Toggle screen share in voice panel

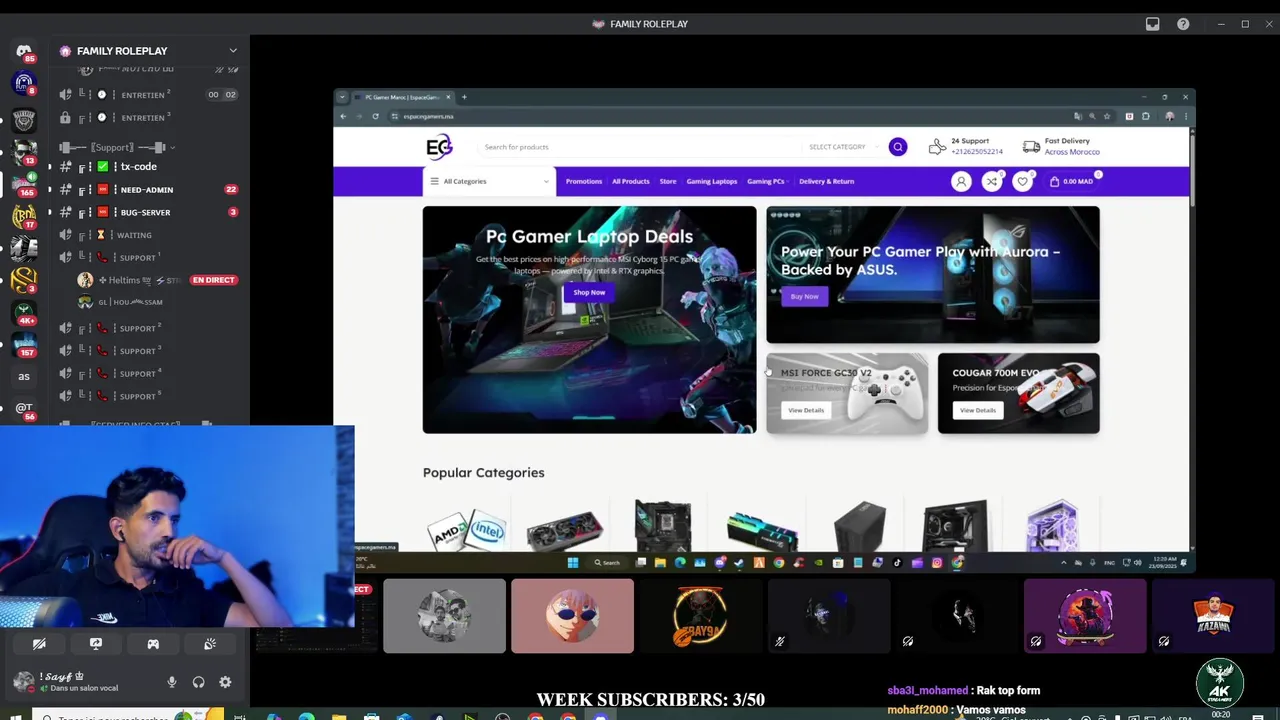[96, 644]
